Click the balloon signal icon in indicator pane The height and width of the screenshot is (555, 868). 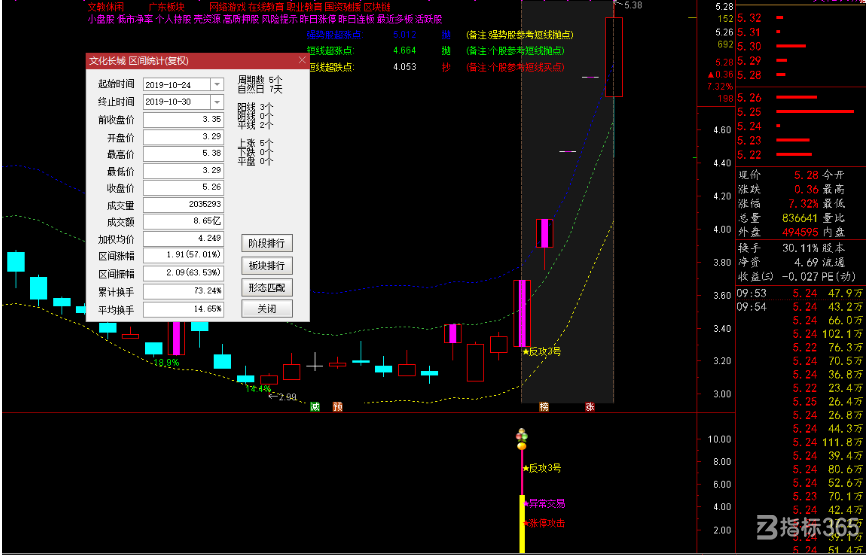click(521, 439)
